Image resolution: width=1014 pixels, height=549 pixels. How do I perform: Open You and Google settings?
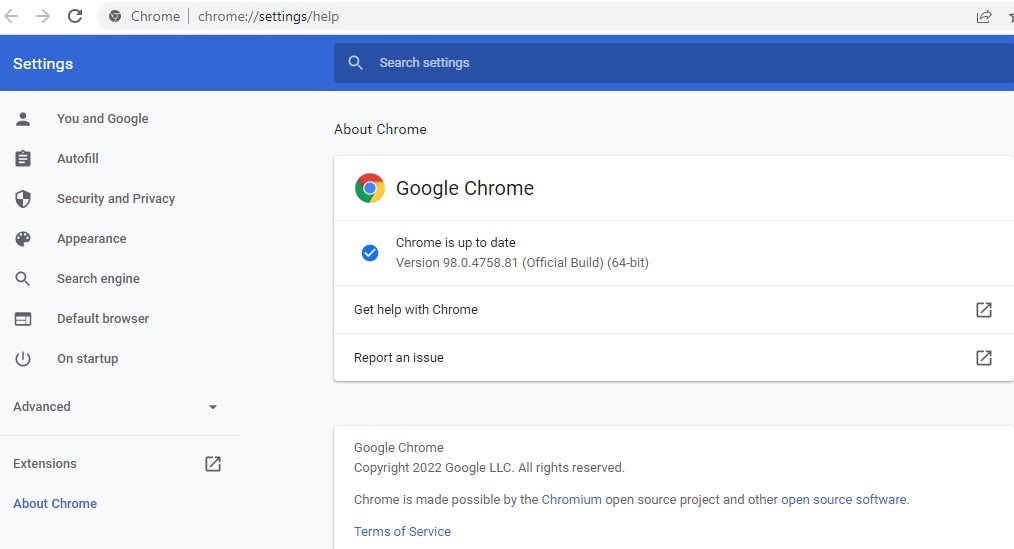click(x=103, y=119)
